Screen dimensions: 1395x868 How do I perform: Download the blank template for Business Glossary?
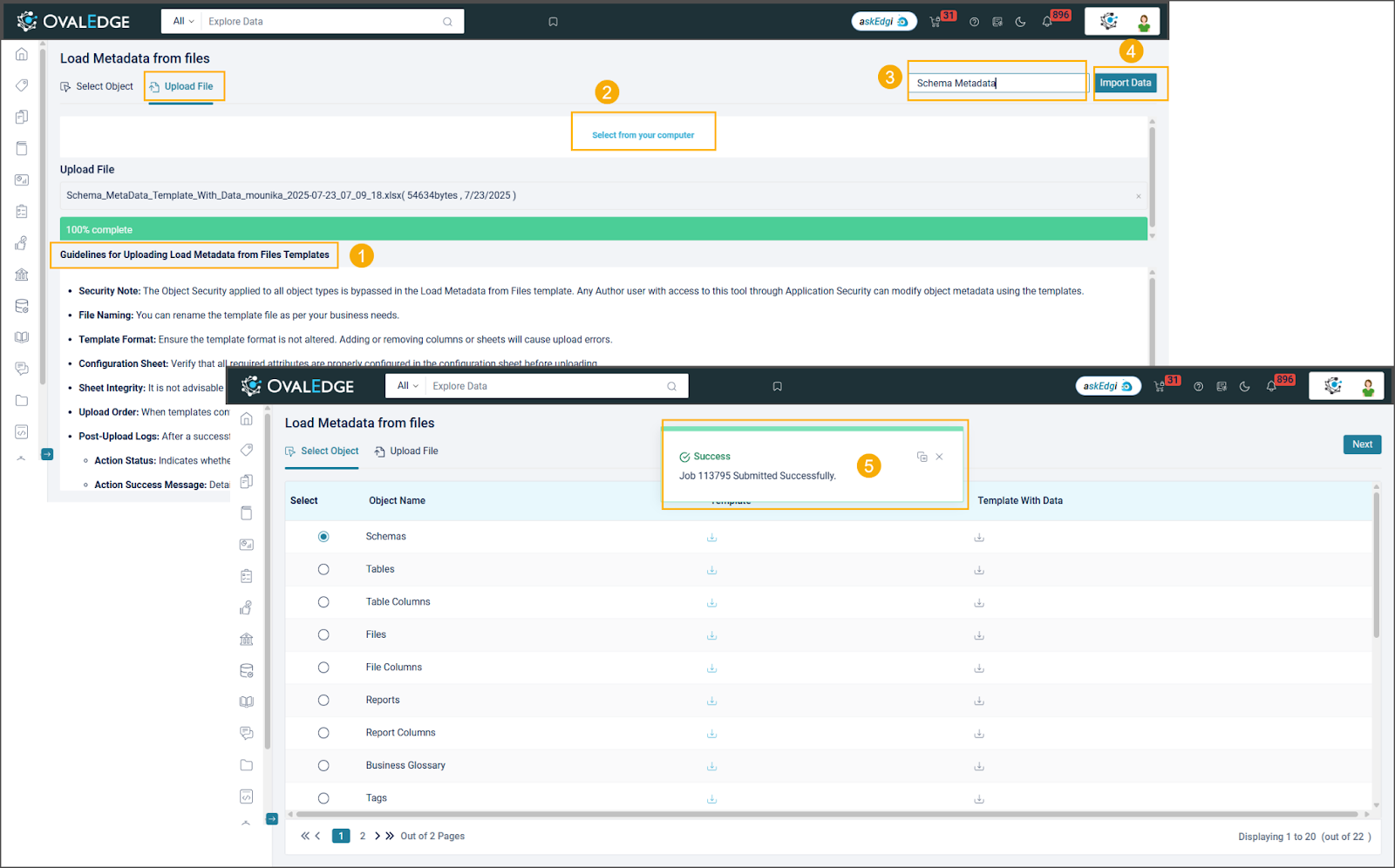pos(711,766)
